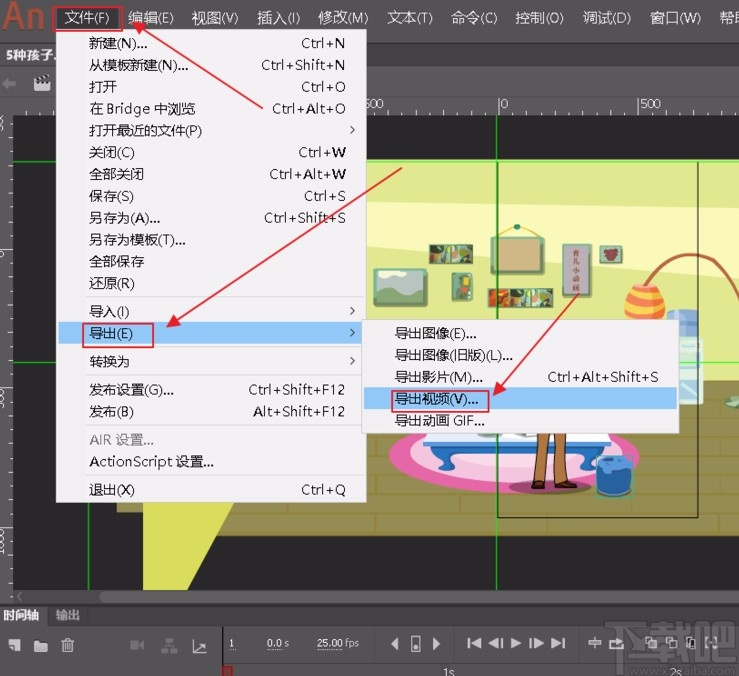Open the 视图(V) menu
The image size is (739, 676).
(215, 18)
